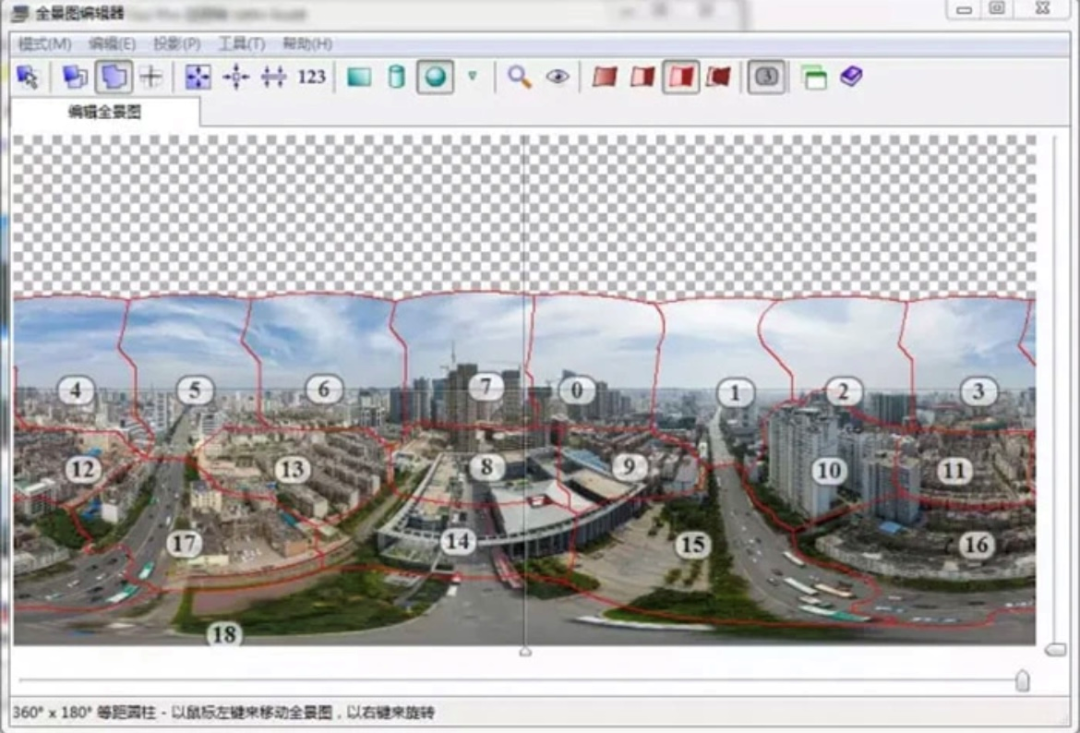
Task: Choose the Set center point crosshair tool
Action: [151, 76]
